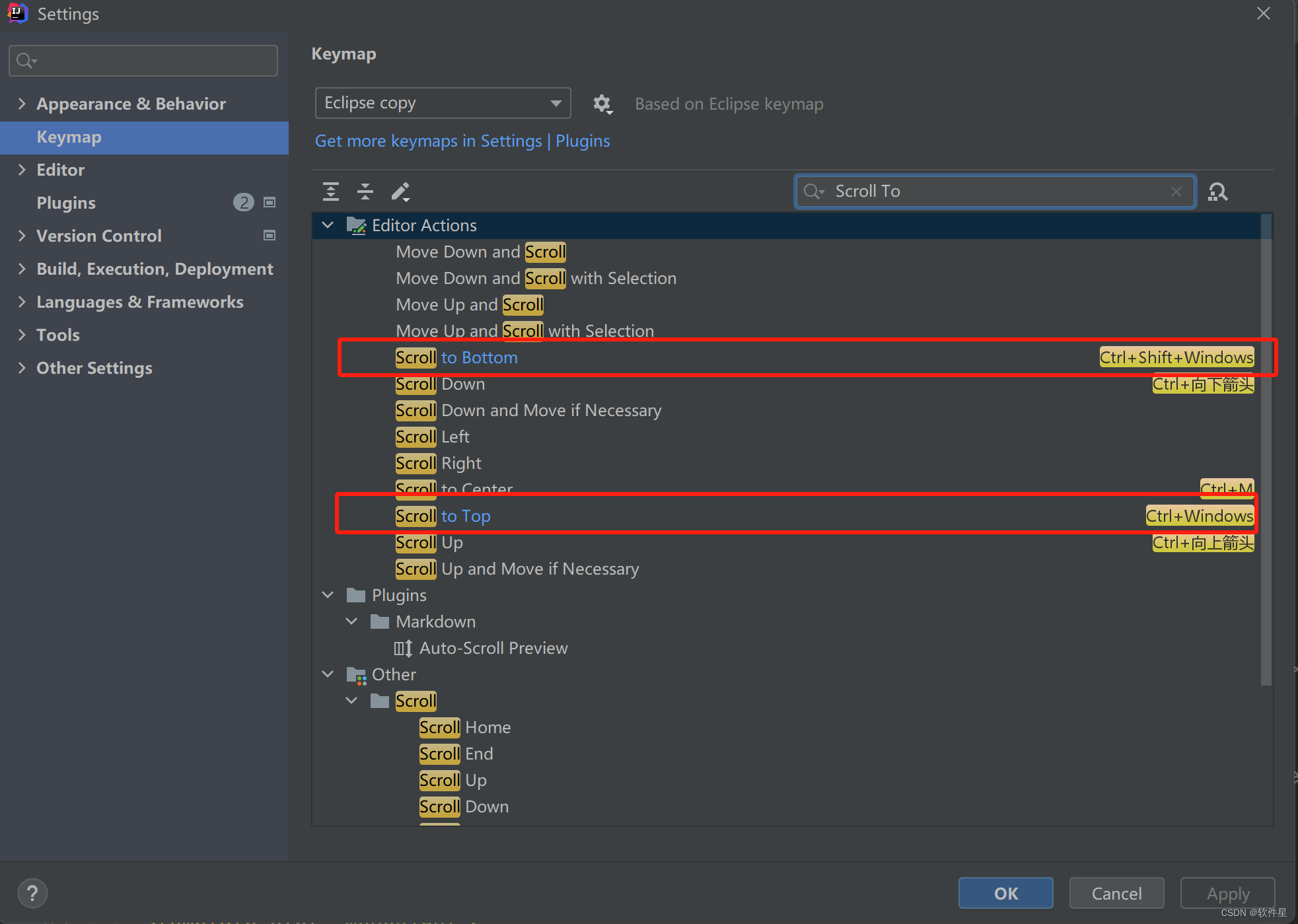
Task: Follow Get more keymaps Plugins link
Action: pyautogui.click(x=462, y=141)
